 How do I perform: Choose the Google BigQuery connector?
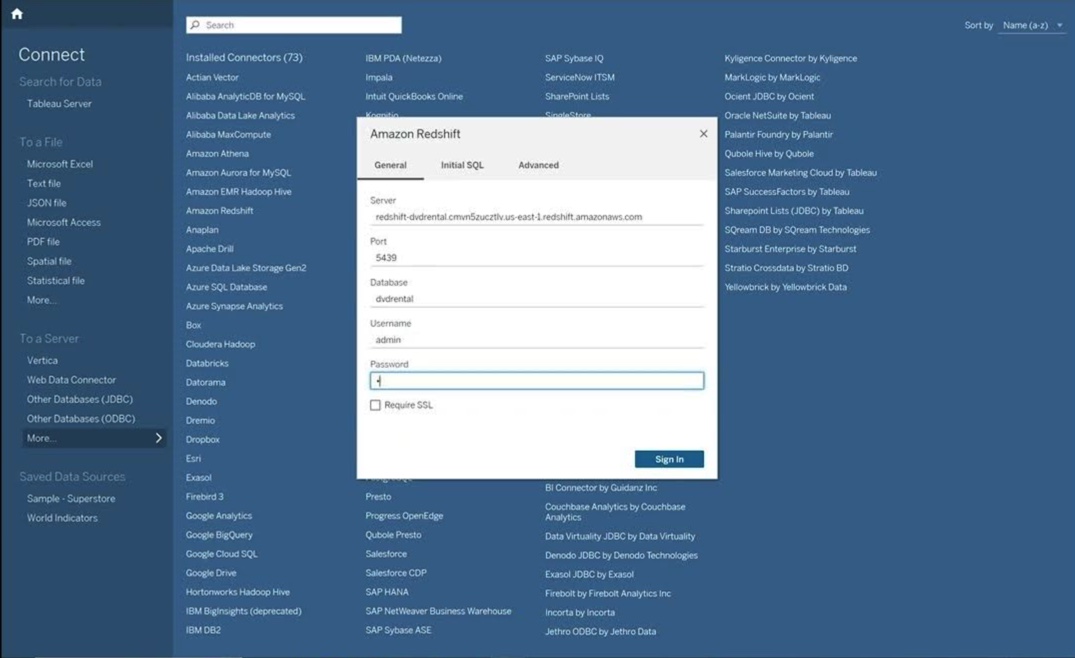[219, 535]
